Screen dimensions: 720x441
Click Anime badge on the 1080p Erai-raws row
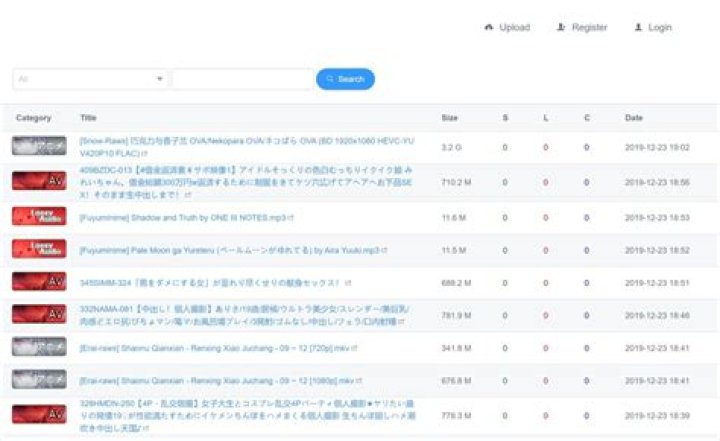pyautogui.click(x=39, y=379)
